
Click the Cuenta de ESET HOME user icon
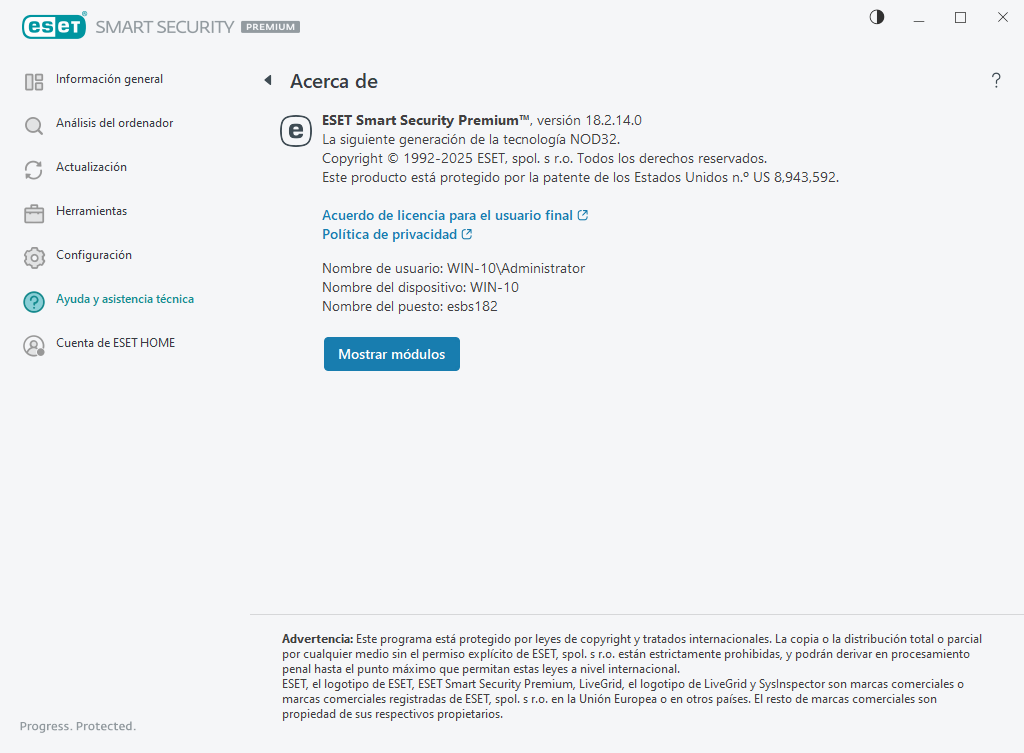34,346
